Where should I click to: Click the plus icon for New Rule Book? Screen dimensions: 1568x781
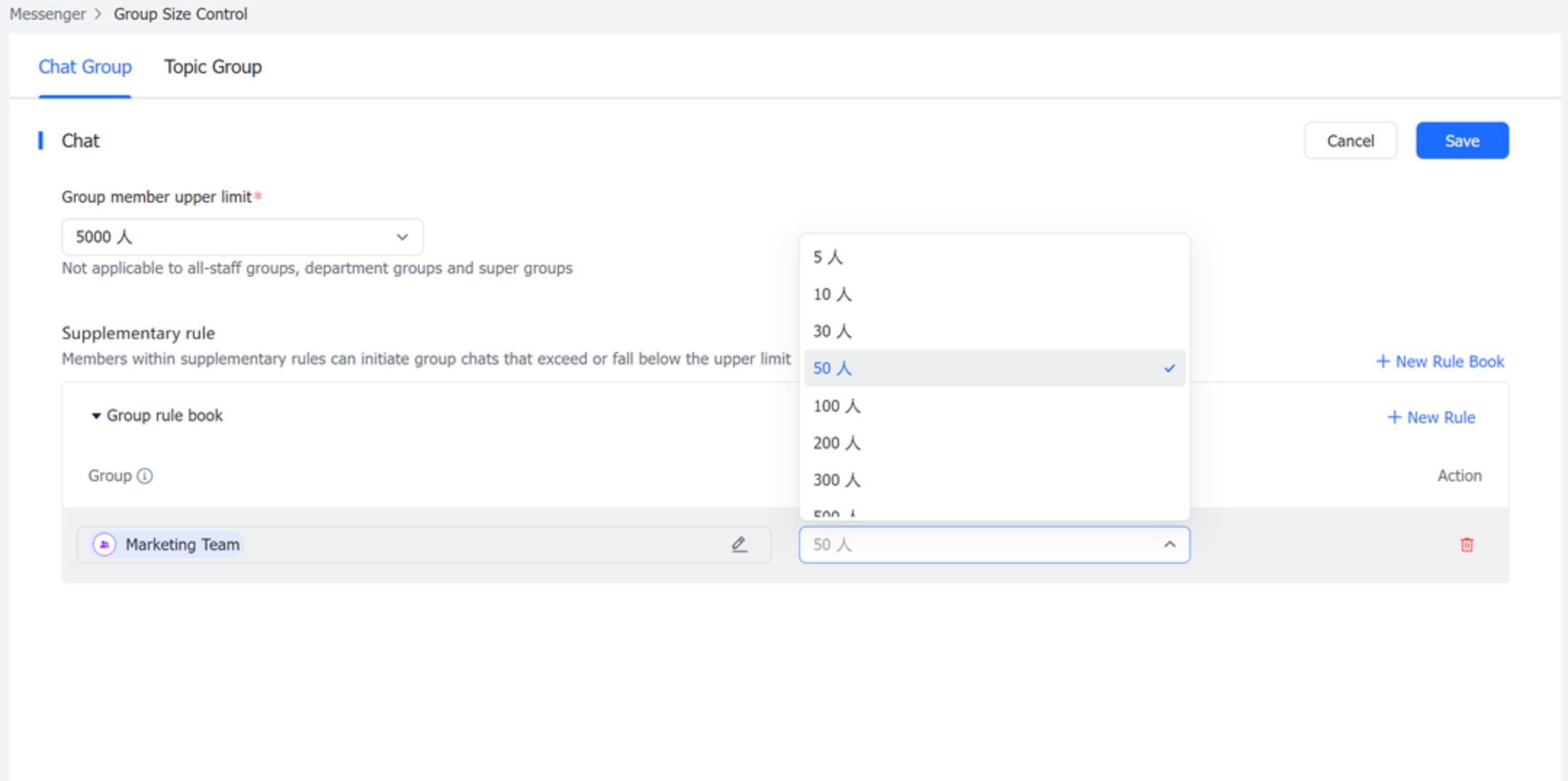(x=1383, y=361)
